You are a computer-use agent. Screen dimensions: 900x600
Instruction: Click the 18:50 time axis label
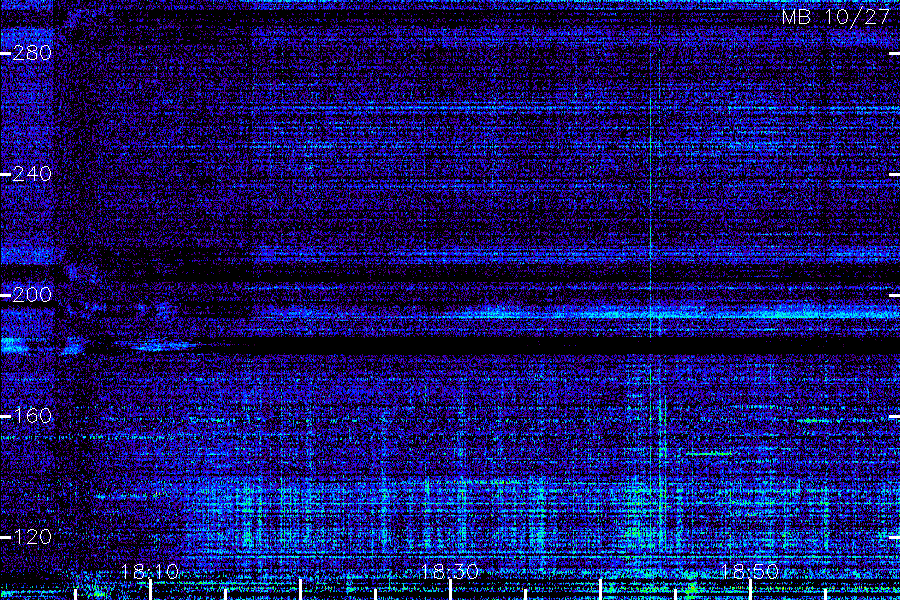click(749, 571)
